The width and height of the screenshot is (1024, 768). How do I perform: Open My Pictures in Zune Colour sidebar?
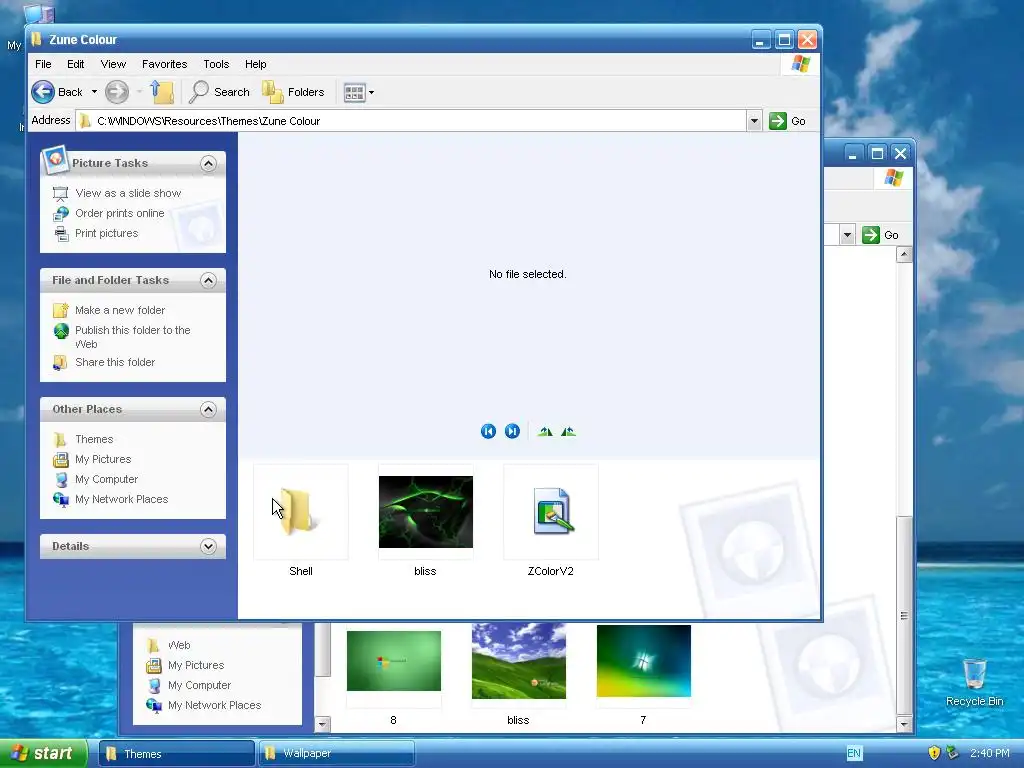click(103, 459)
